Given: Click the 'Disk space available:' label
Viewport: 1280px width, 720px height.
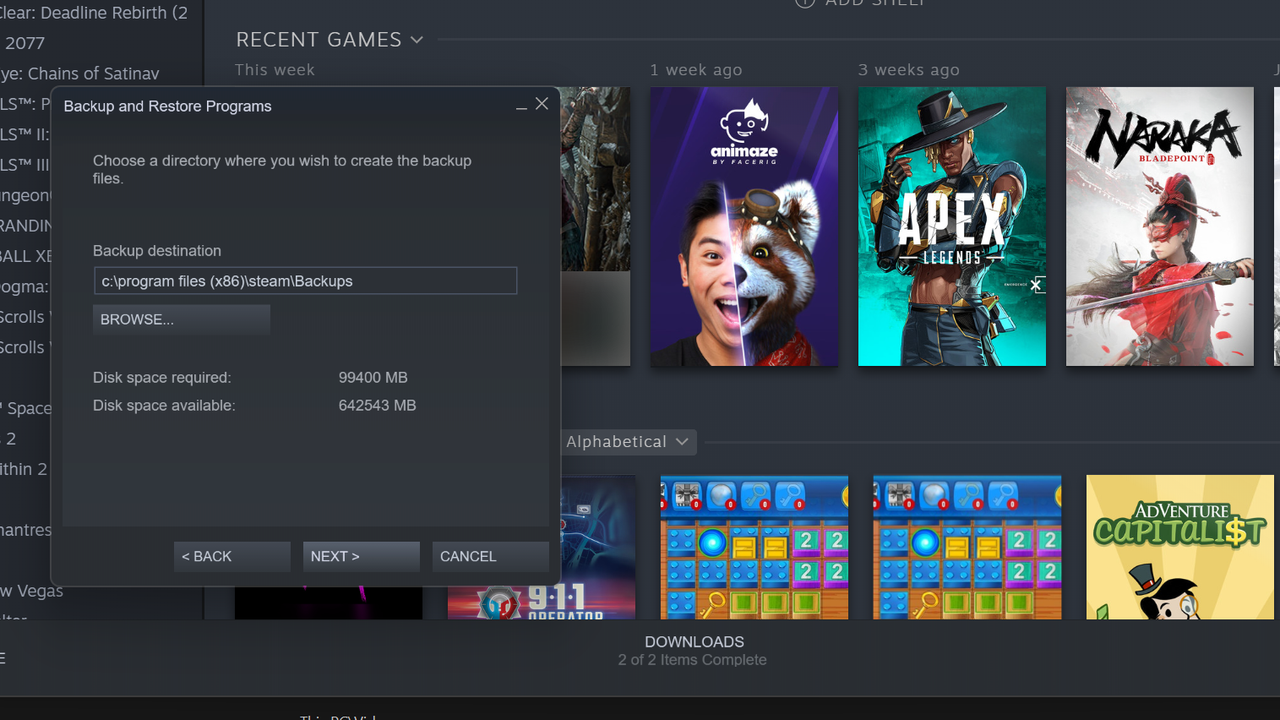Looking at the screenshot, I should [164, 405].
